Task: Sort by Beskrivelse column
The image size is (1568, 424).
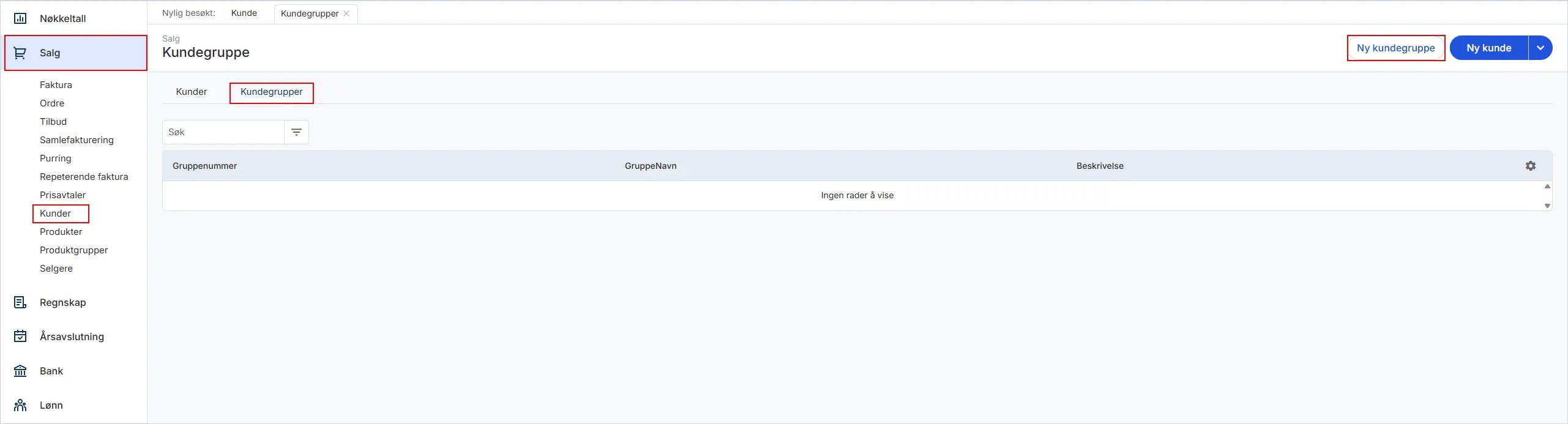Action: 1100,166
